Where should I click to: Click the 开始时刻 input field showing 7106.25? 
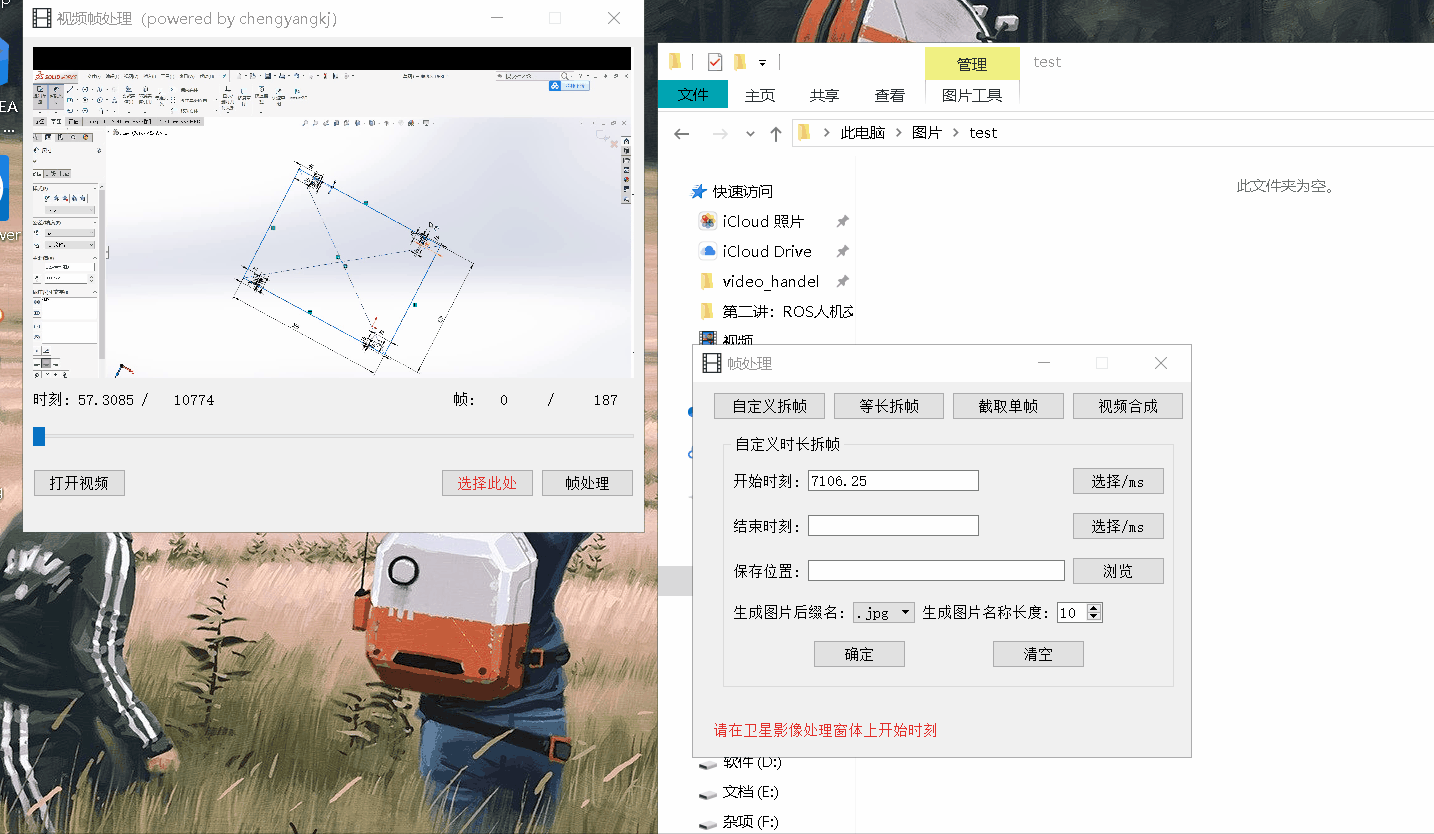pyautogui.click(x=893, y=481)
